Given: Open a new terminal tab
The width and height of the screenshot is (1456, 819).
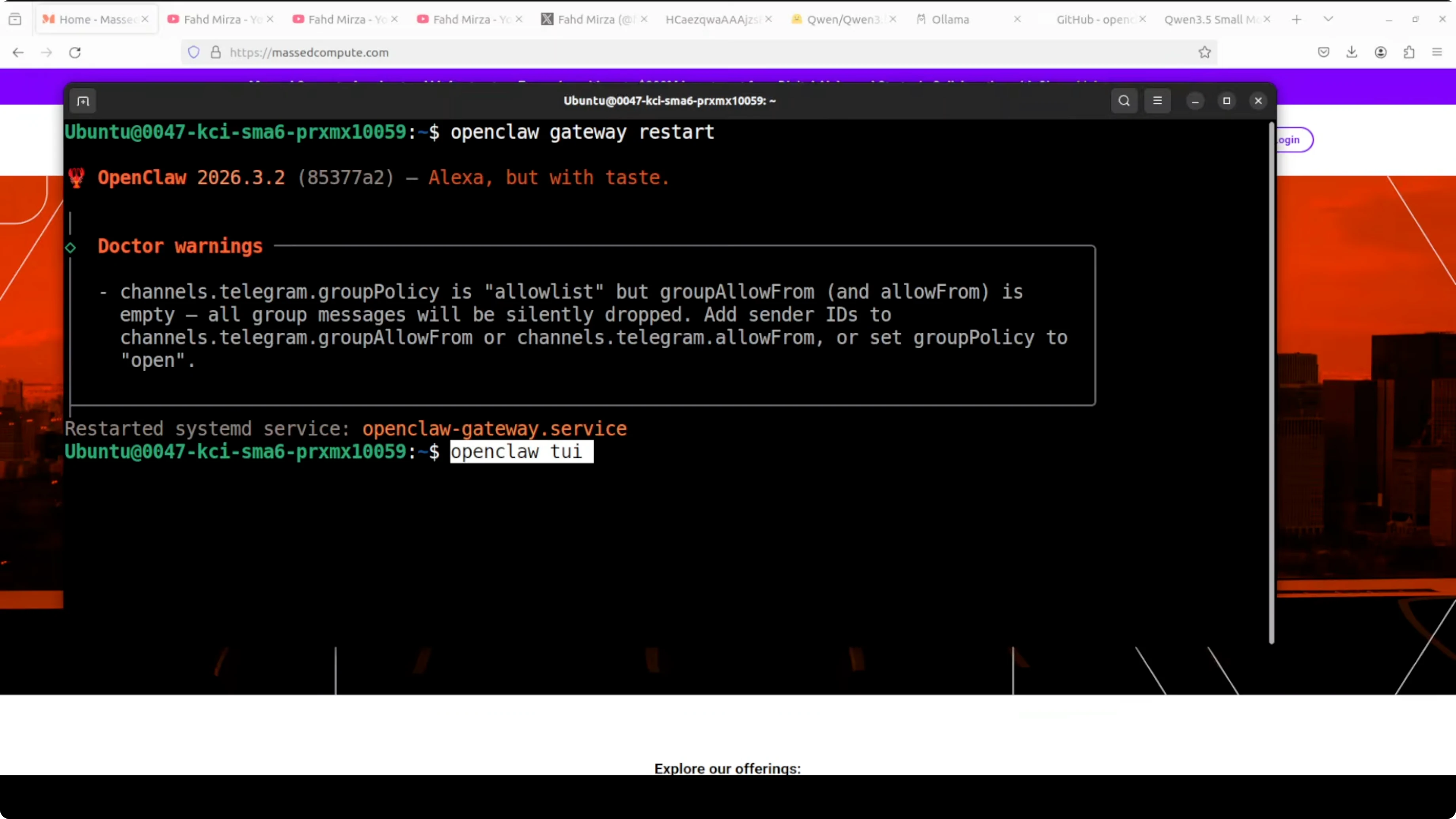Looking at the screenshot, I should 83,100.
